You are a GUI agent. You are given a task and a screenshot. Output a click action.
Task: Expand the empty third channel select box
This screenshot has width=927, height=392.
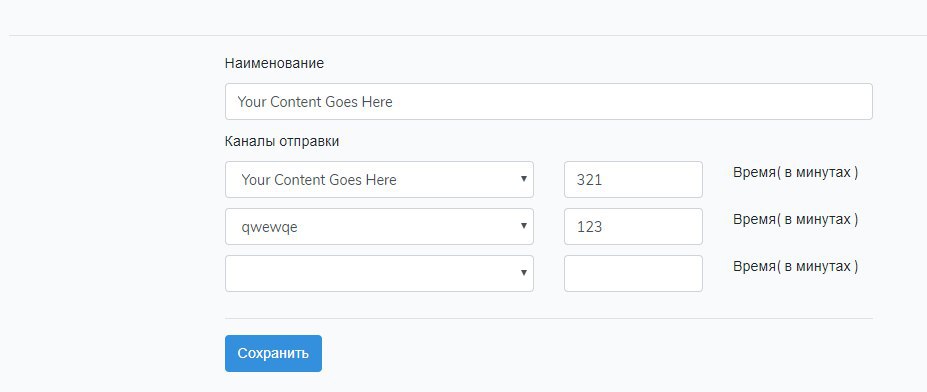click(x=379, y=273)
